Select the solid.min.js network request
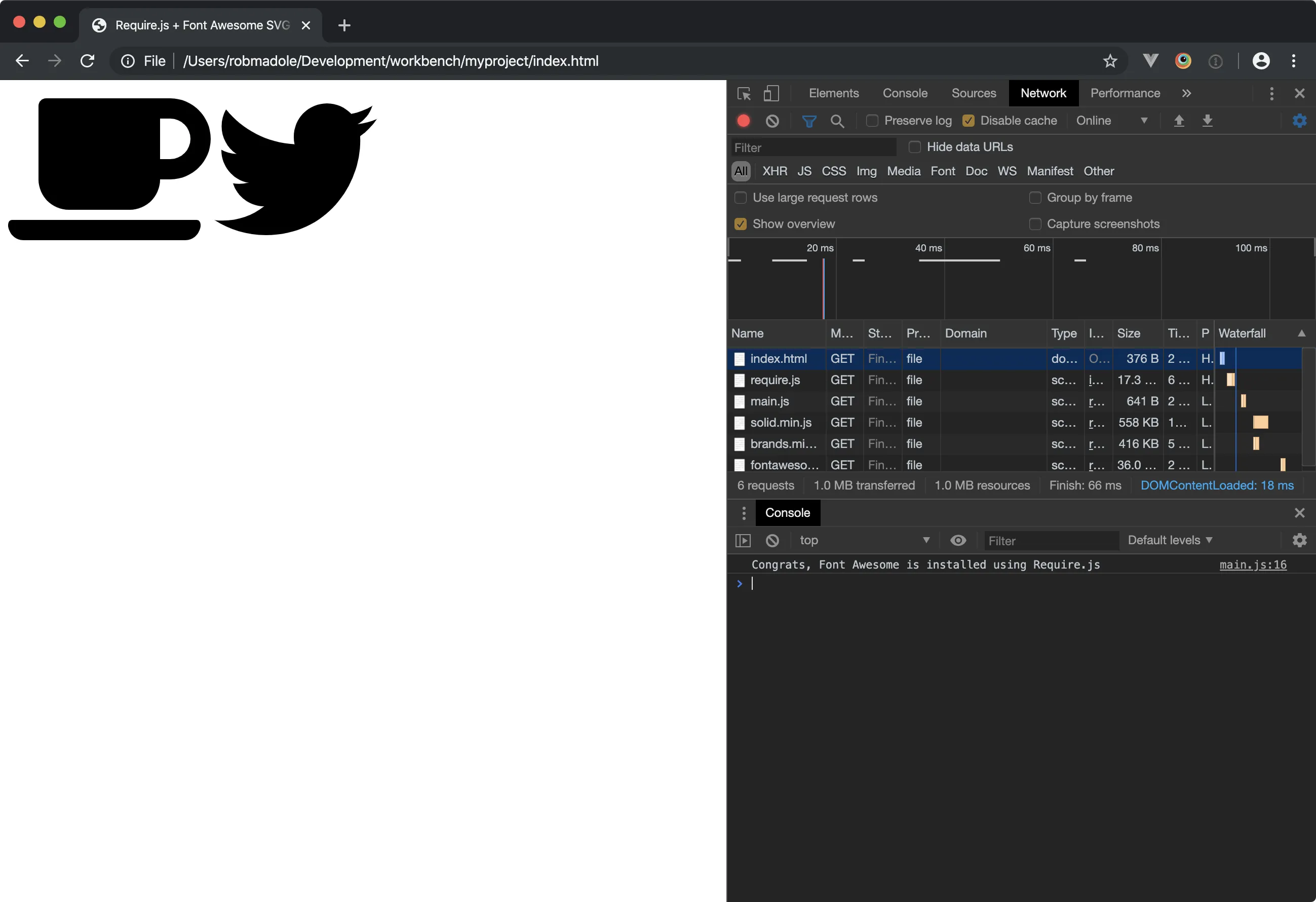 pos(781,422)
